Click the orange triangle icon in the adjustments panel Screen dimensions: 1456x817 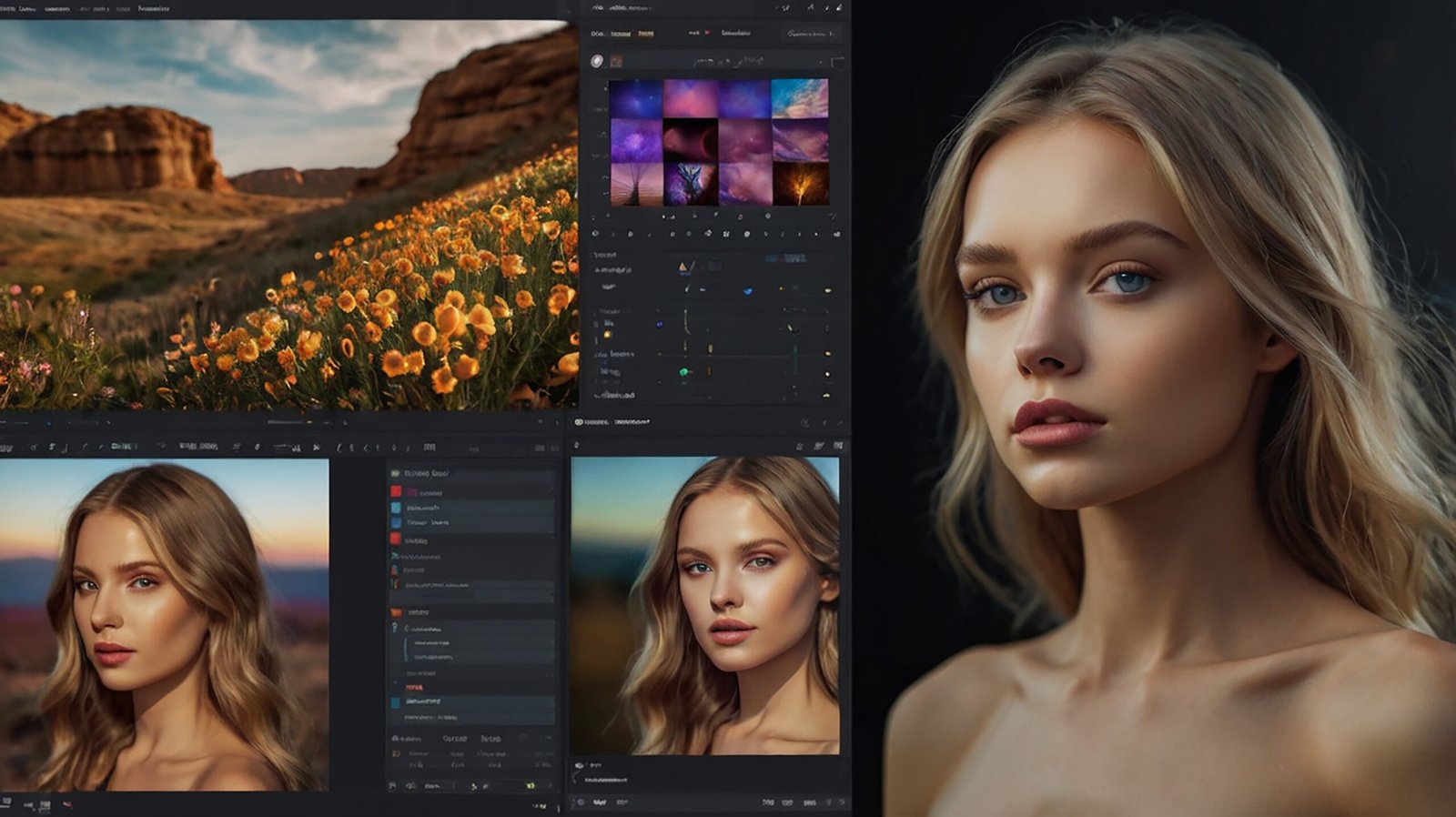click(682, 267)
